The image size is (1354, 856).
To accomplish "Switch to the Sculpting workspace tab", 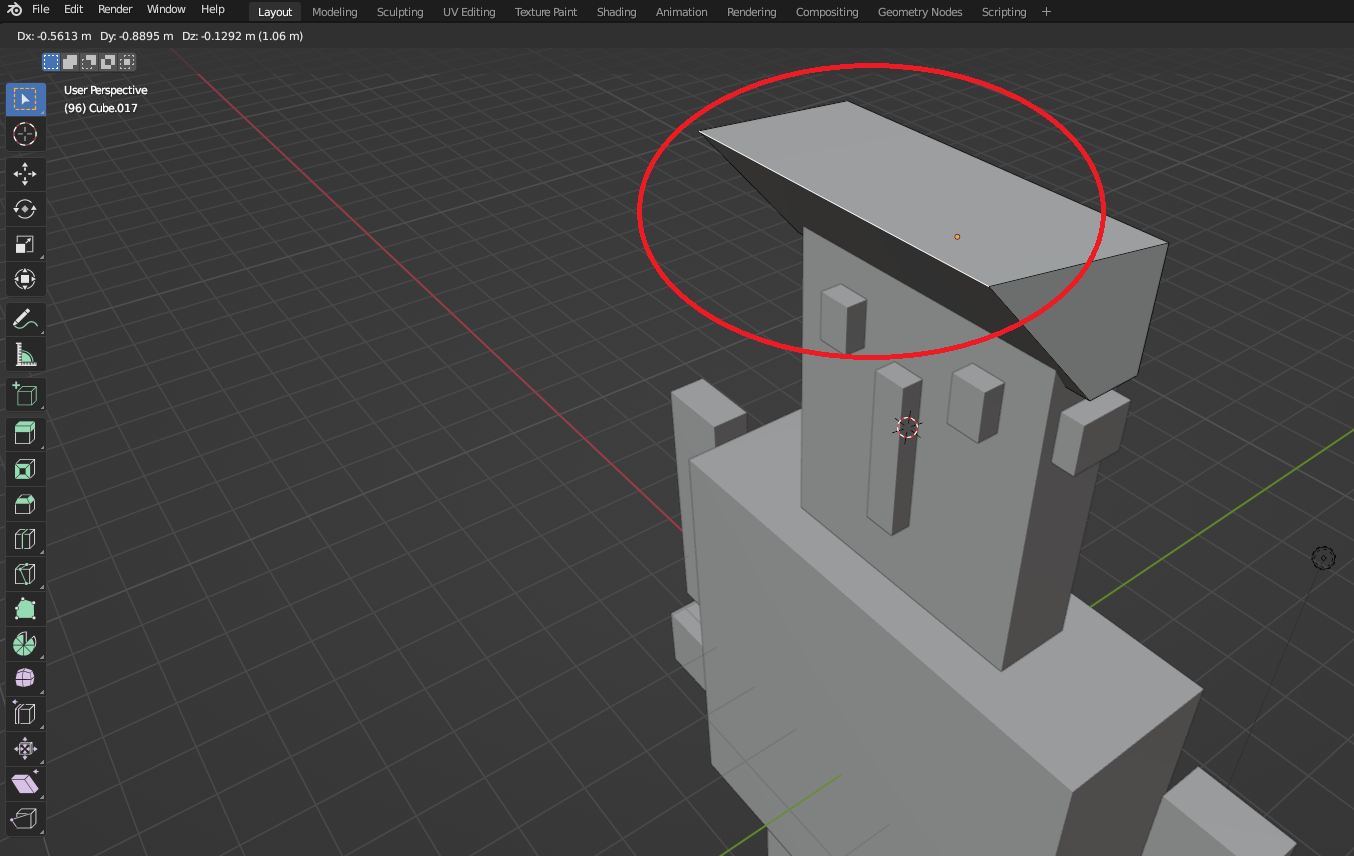I will pos(400,12).
